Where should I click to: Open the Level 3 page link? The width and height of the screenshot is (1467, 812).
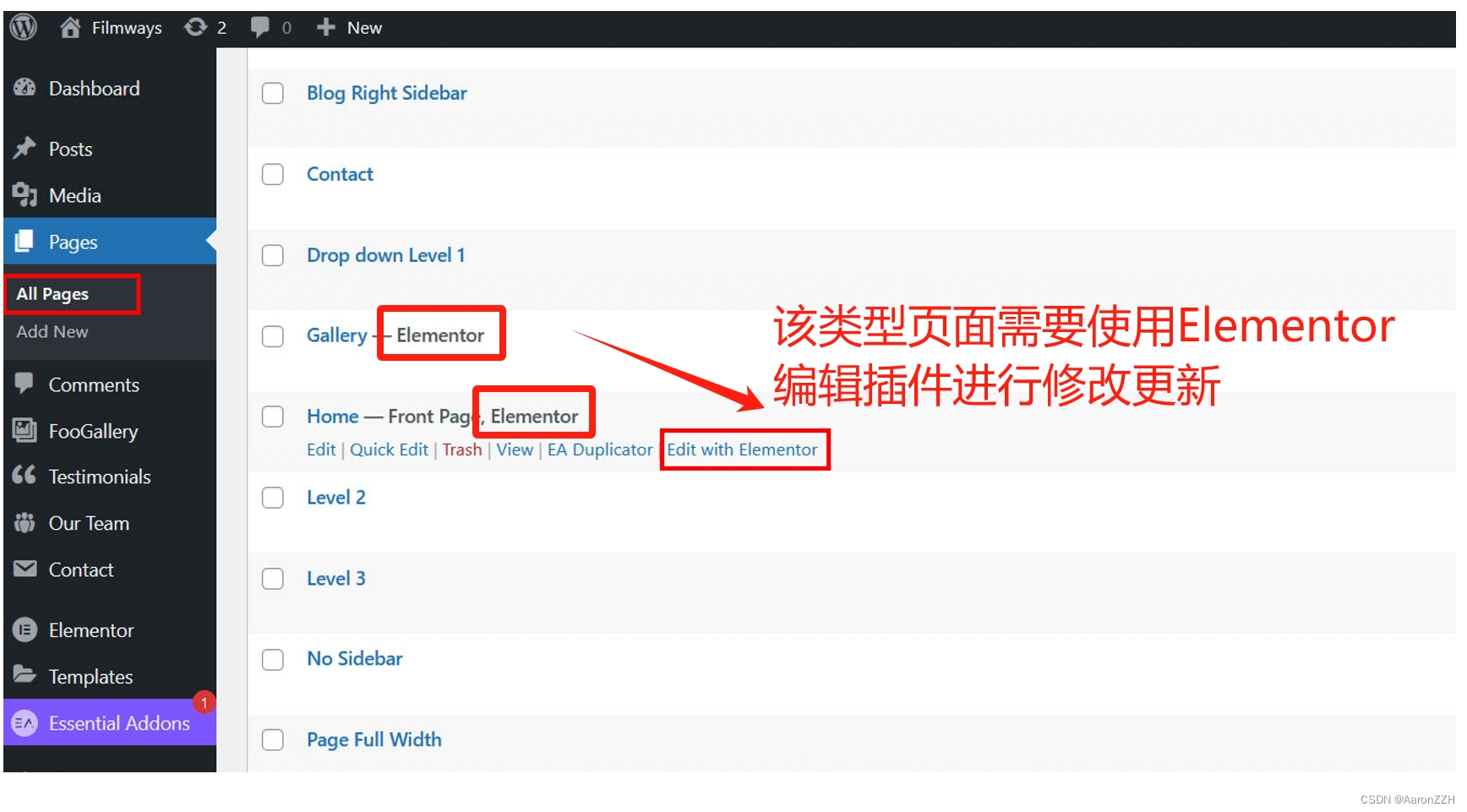[336, 579]
